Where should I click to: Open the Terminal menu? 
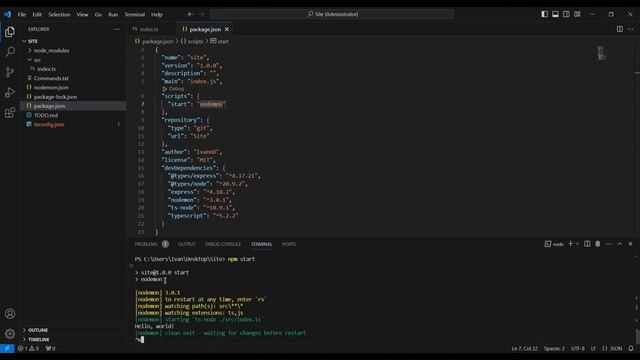pyautogui.click(x=135, y=14)
